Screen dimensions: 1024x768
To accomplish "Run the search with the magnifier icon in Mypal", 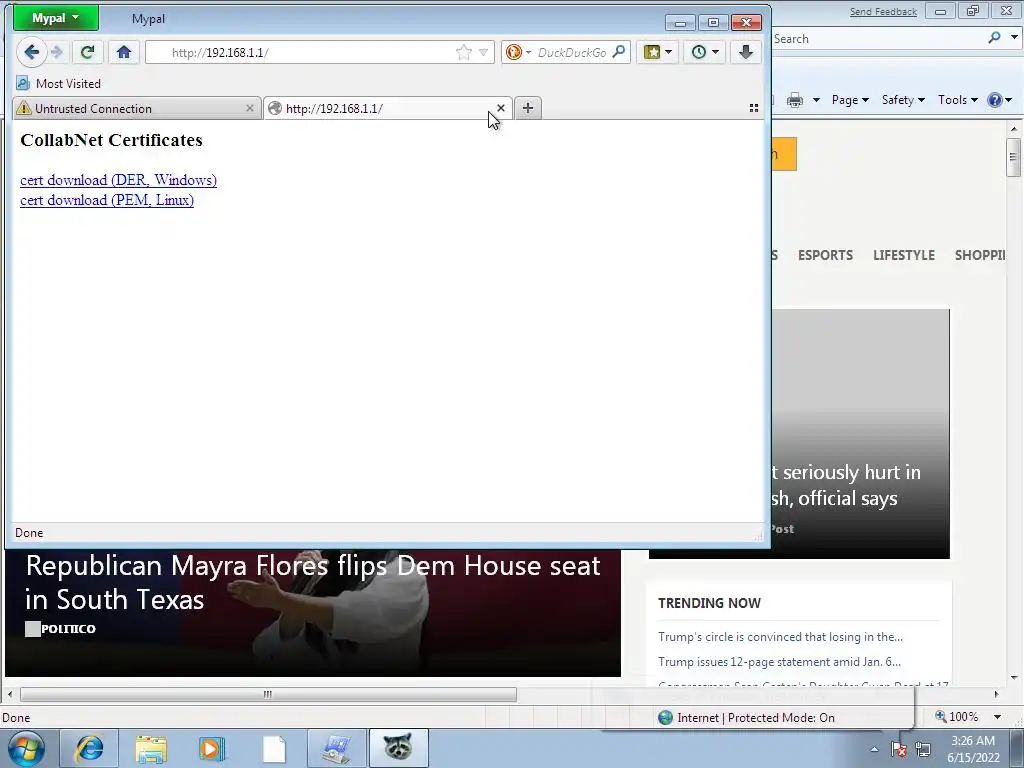I will tap(618, 52).
